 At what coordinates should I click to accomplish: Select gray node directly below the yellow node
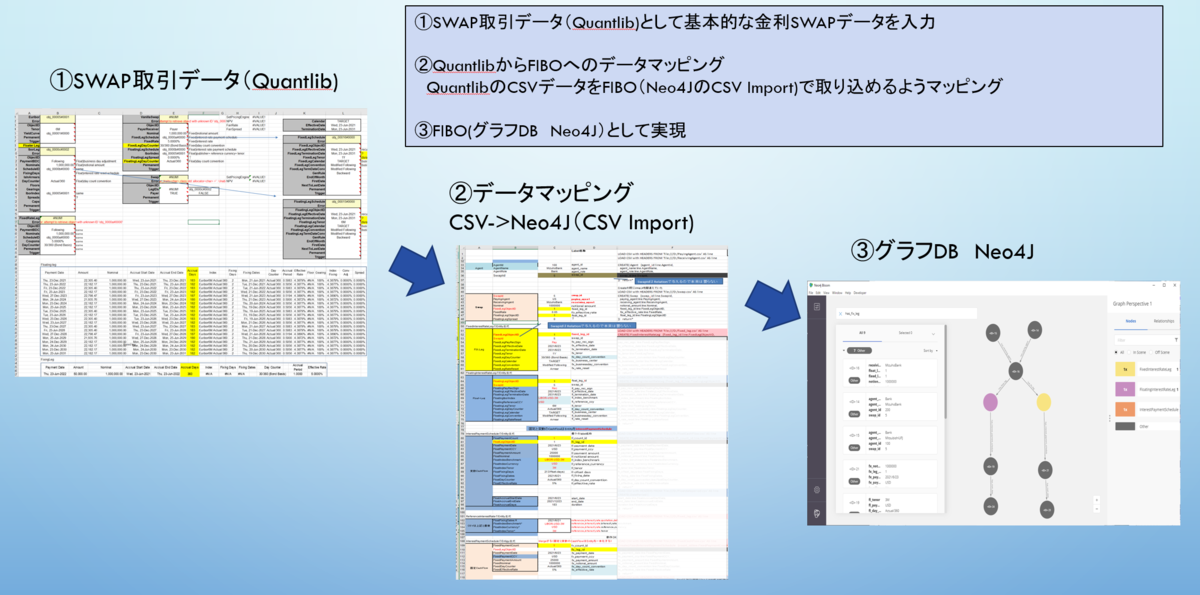[x=1045, y=470]
